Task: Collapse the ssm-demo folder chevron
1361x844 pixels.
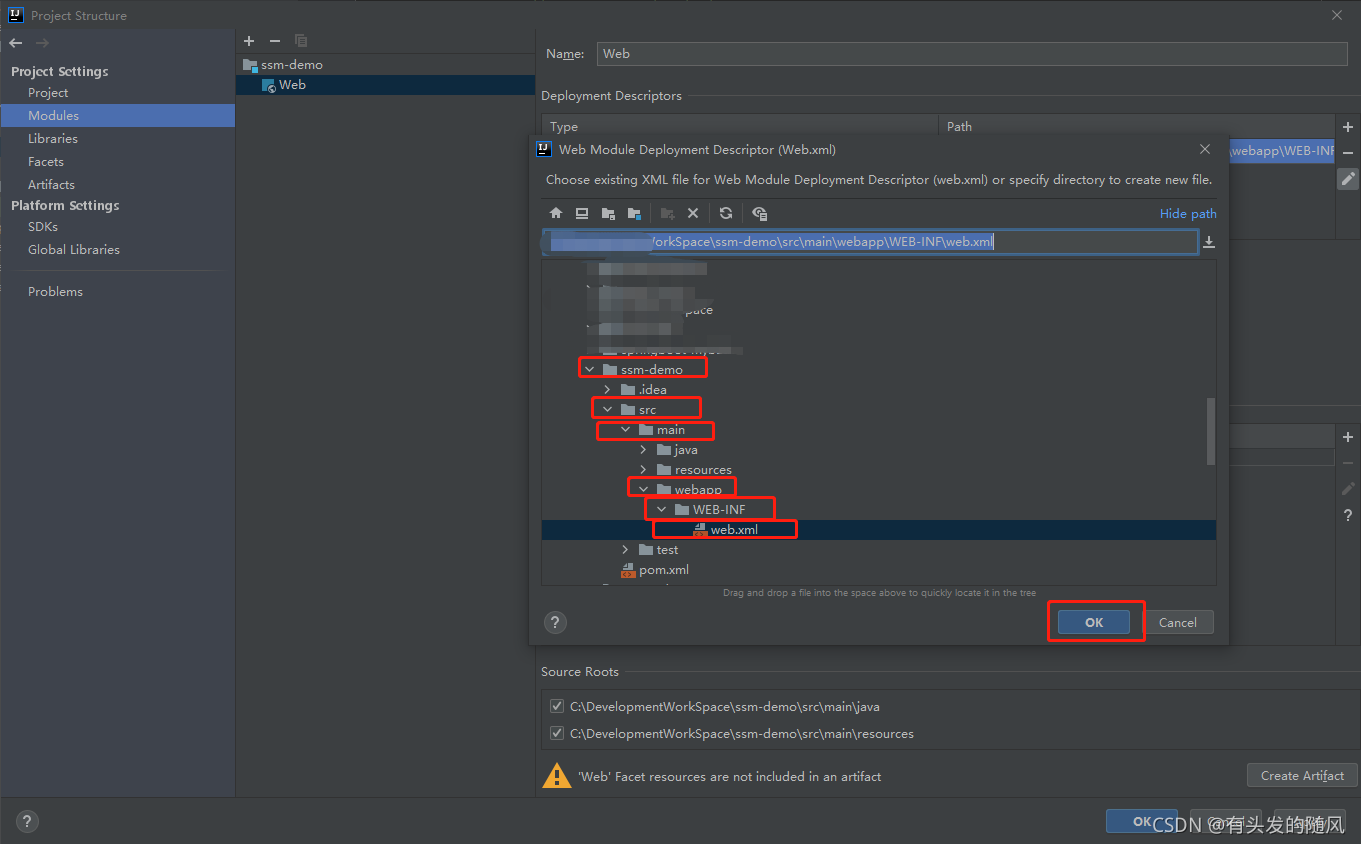Action: [x=590, y=370]
